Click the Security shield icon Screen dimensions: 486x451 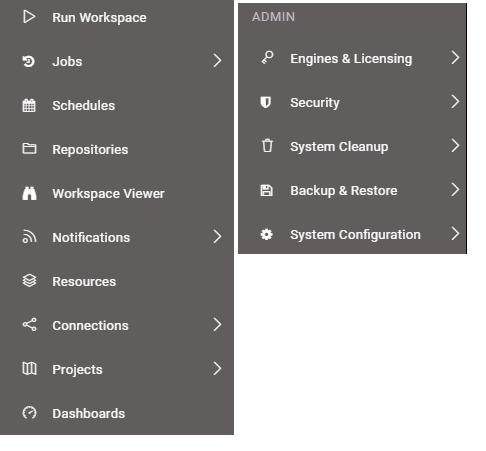266,102
